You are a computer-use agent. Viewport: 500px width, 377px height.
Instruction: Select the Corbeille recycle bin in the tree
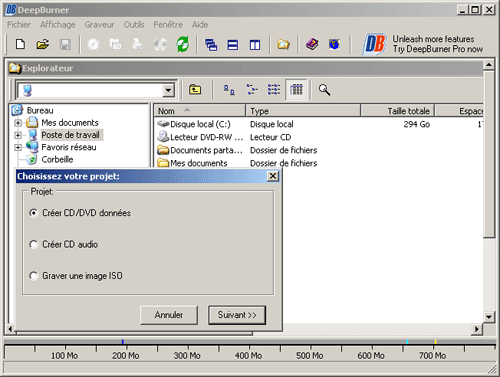(57, 159)
